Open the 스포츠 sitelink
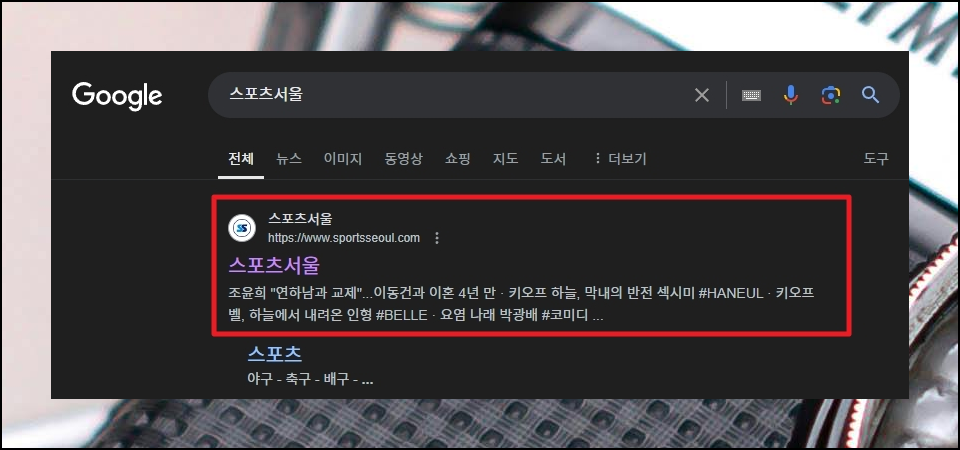 click(275, 353)
